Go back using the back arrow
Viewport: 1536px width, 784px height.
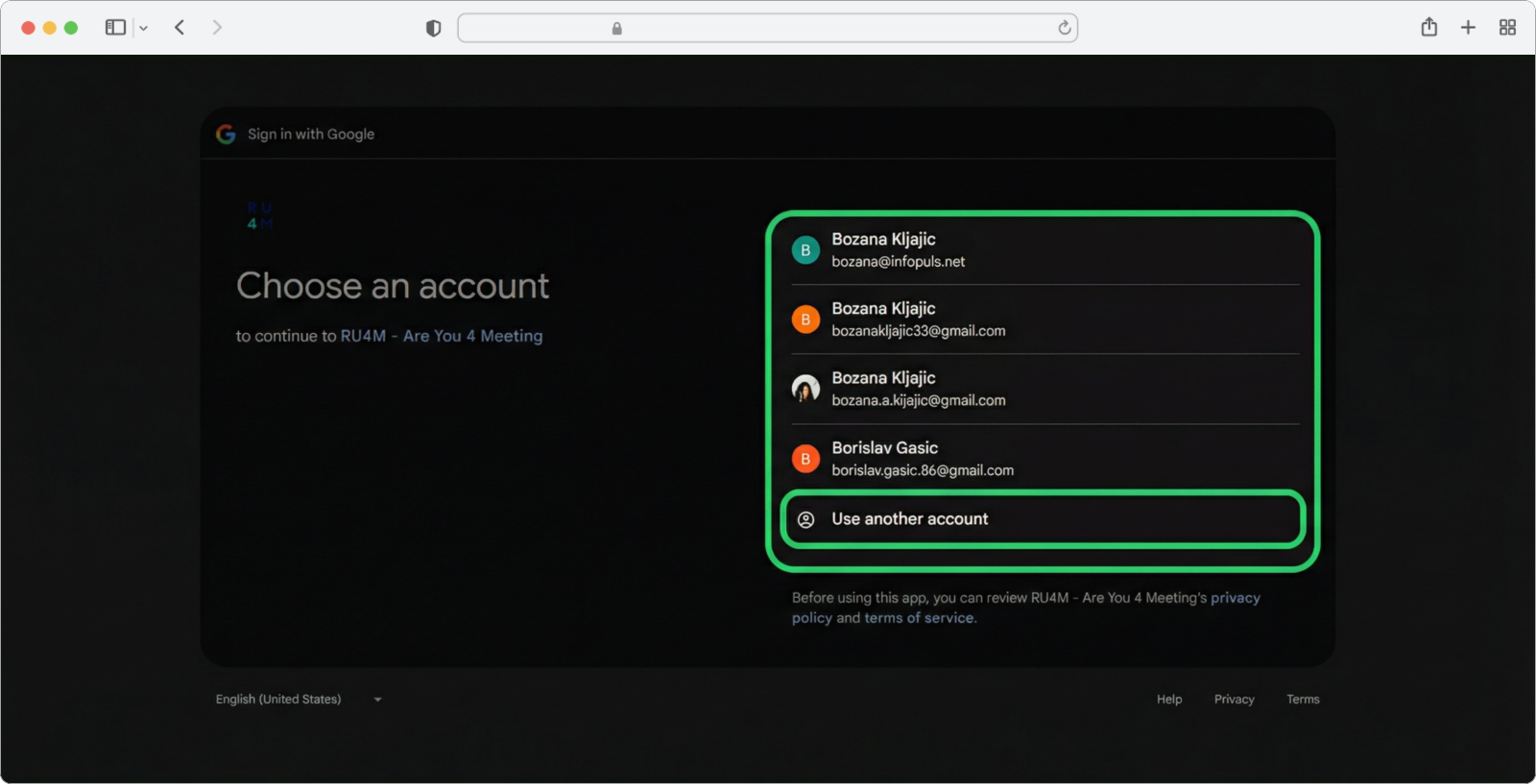point(180,28)
